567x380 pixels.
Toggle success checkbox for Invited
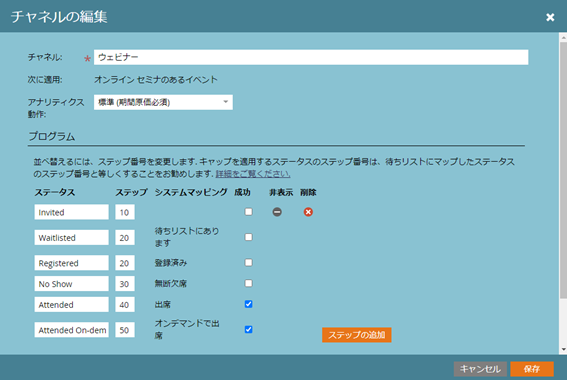248,212
